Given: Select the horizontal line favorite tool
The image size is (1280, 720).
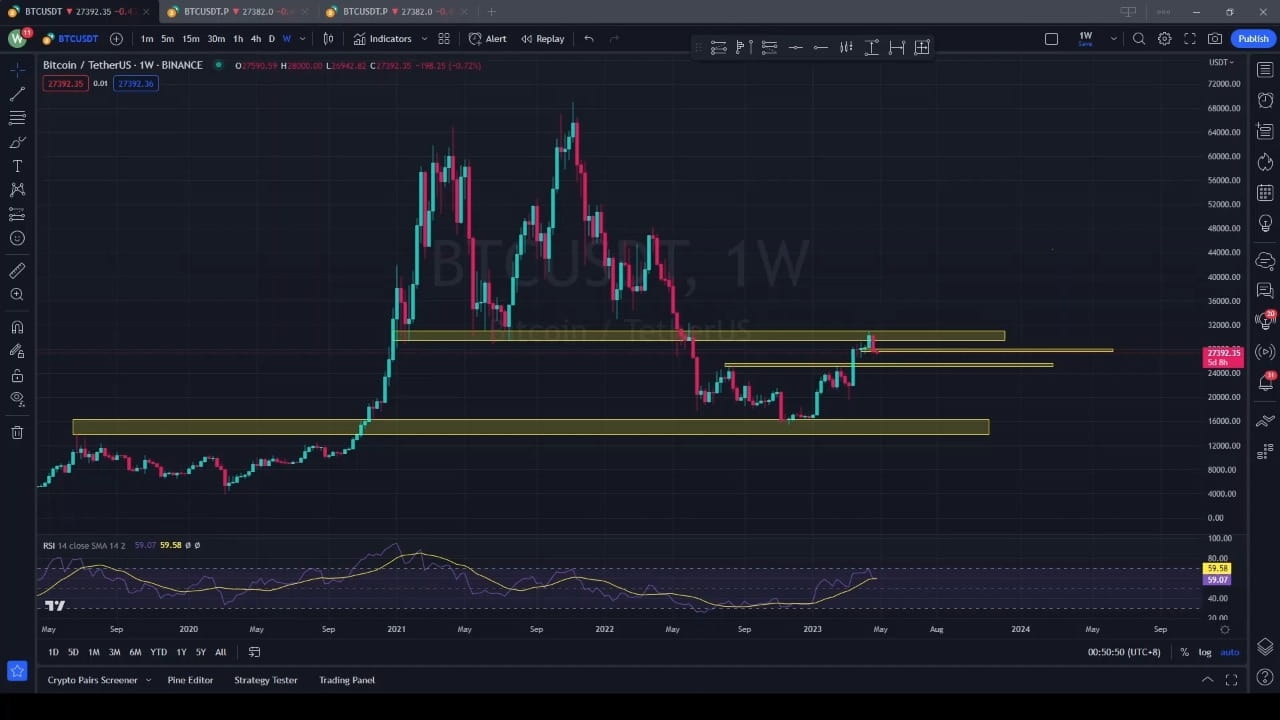Looking at the screenshot, I should (795, 48).
